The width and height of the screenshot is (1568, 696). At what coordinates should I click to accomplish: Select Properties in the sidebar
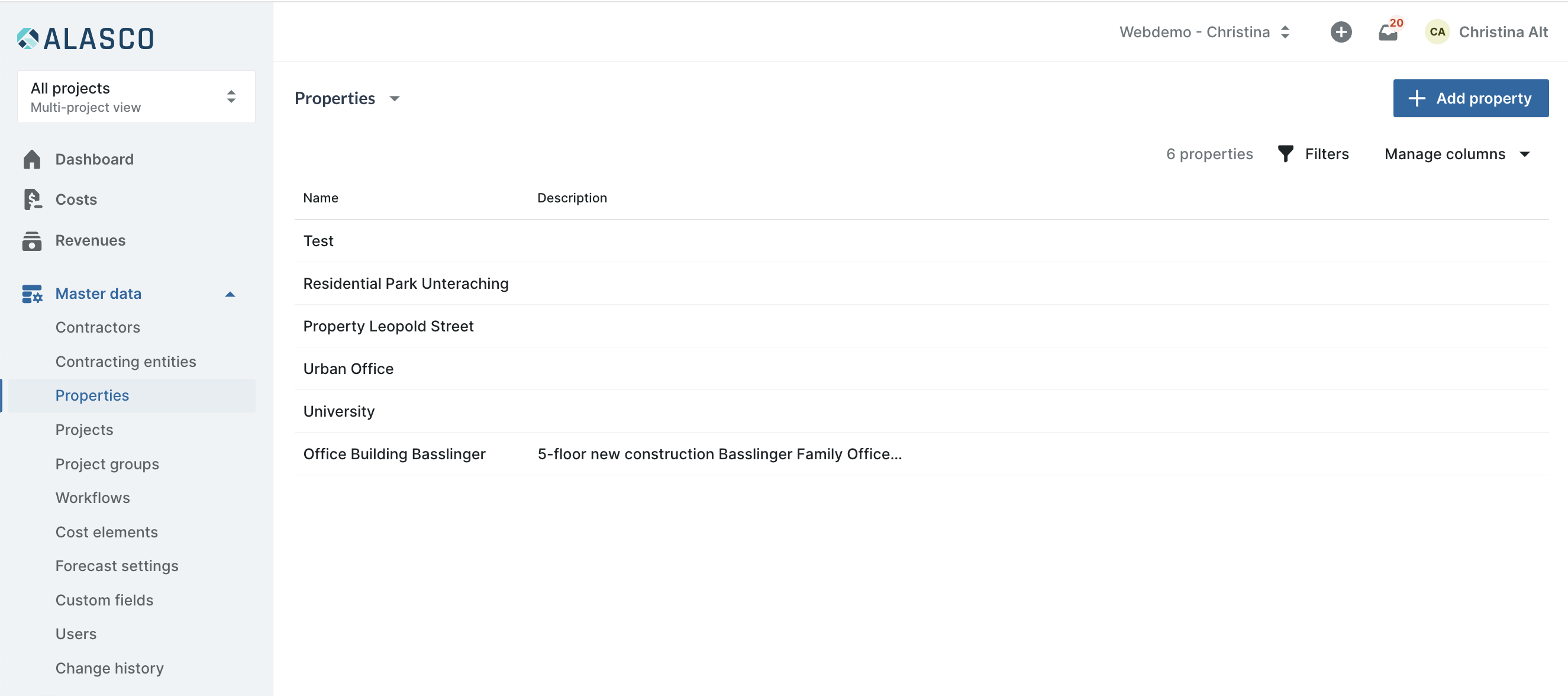click(92, 396)
